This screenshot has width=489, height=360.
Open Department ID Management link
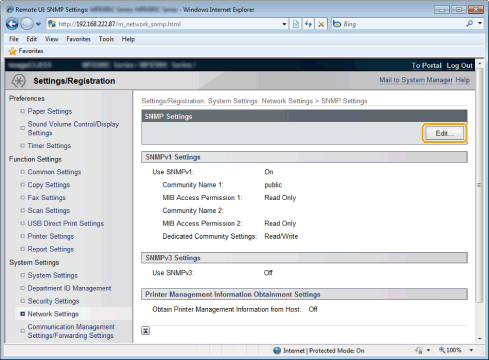(x=69, y=288)
